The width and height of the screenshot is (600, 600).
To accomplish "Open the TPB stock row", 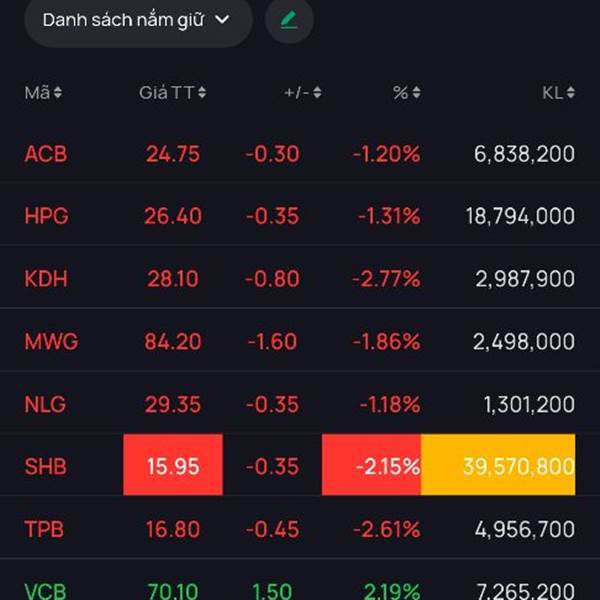I will pos(300,528).
